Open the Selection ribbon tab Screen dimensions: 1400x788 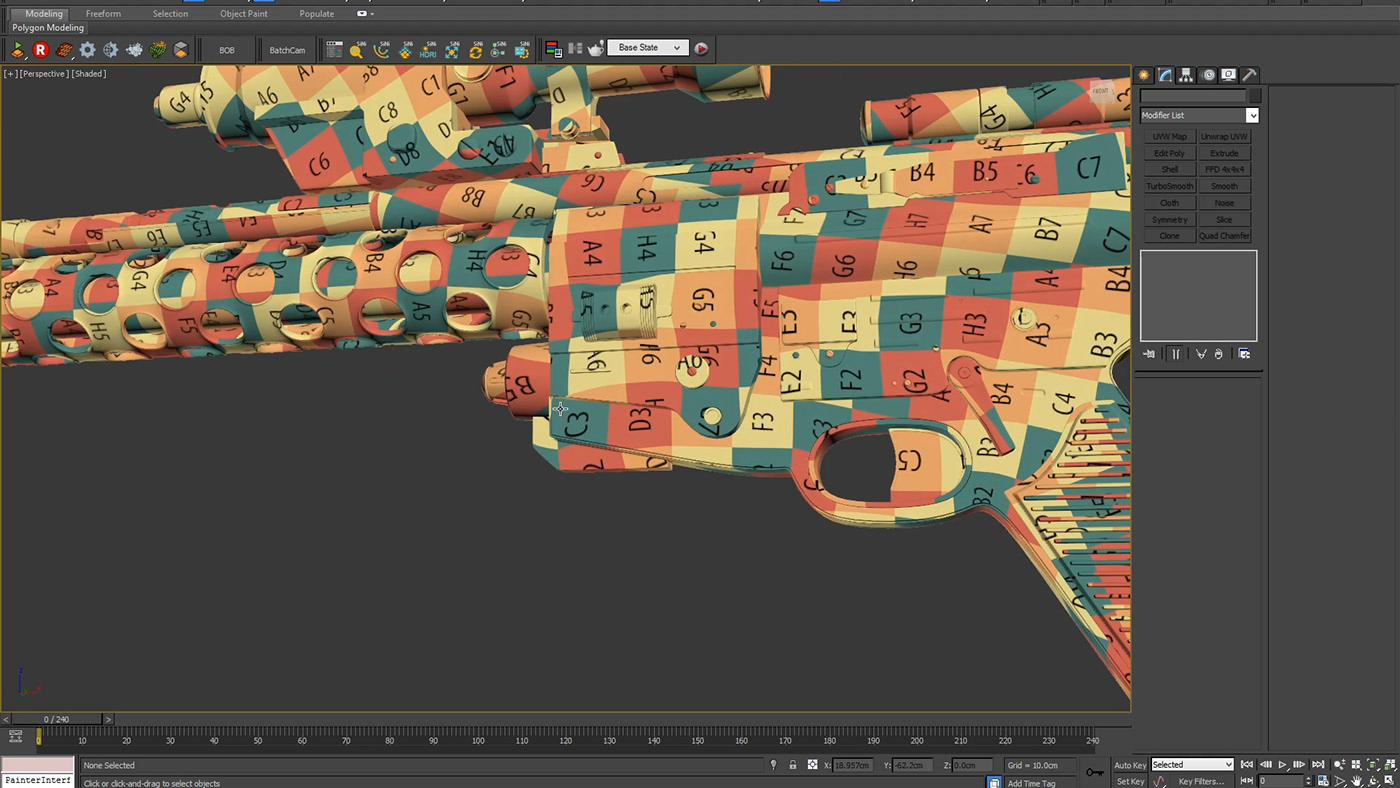170,14
